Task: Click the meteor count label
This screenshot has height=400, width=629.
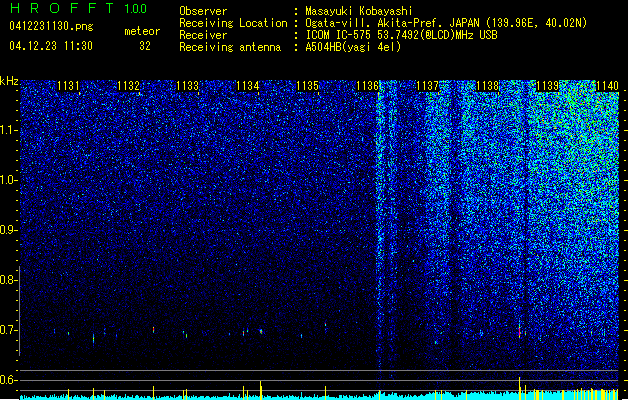Action: (142, 31)
